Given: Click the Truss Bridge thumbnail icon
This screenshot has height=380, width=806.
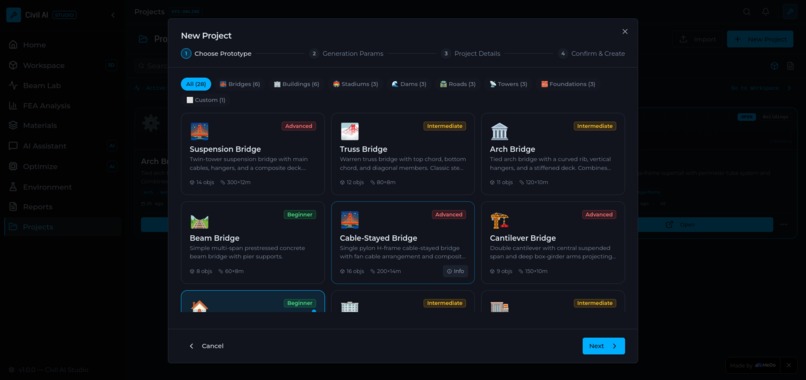Looking at the screenshot, I should click(350, 132).
